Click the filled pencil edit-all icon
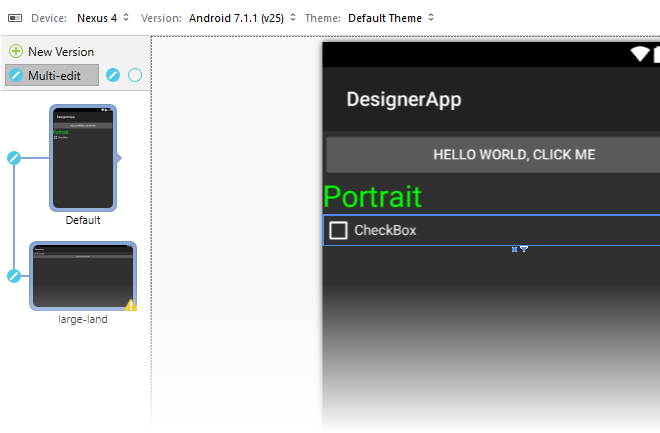 (x=113, y=75)
